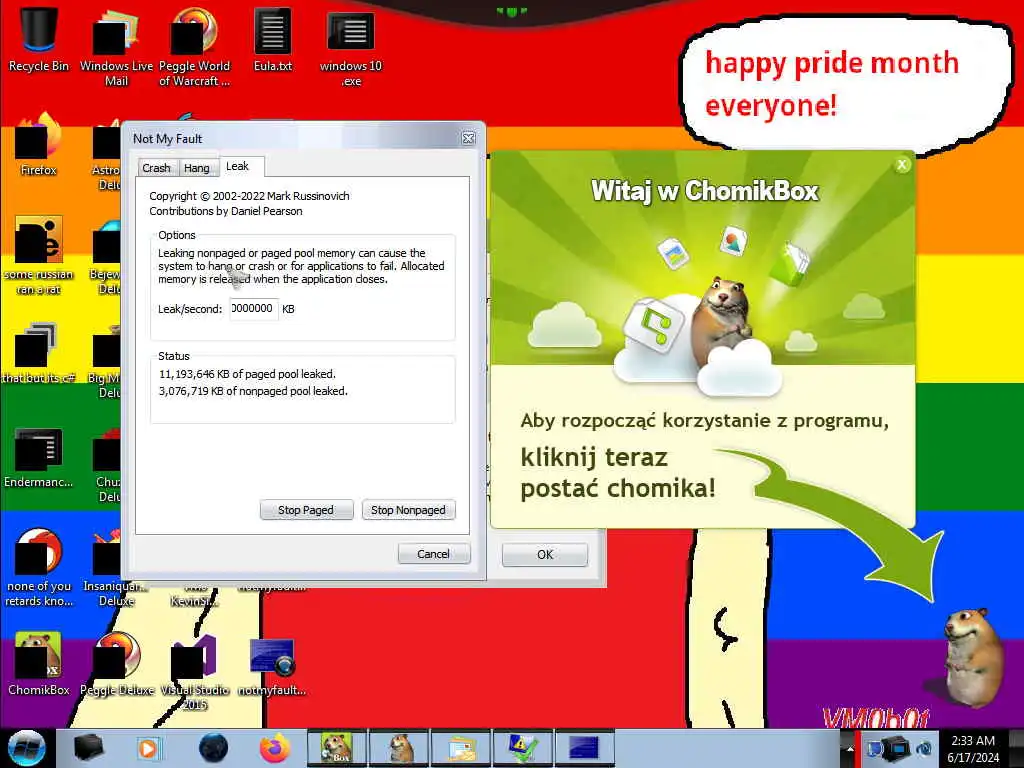1024x768 pixels.
Task: Switch to ChomikBox taskbar button
Action: coord(336,748)
